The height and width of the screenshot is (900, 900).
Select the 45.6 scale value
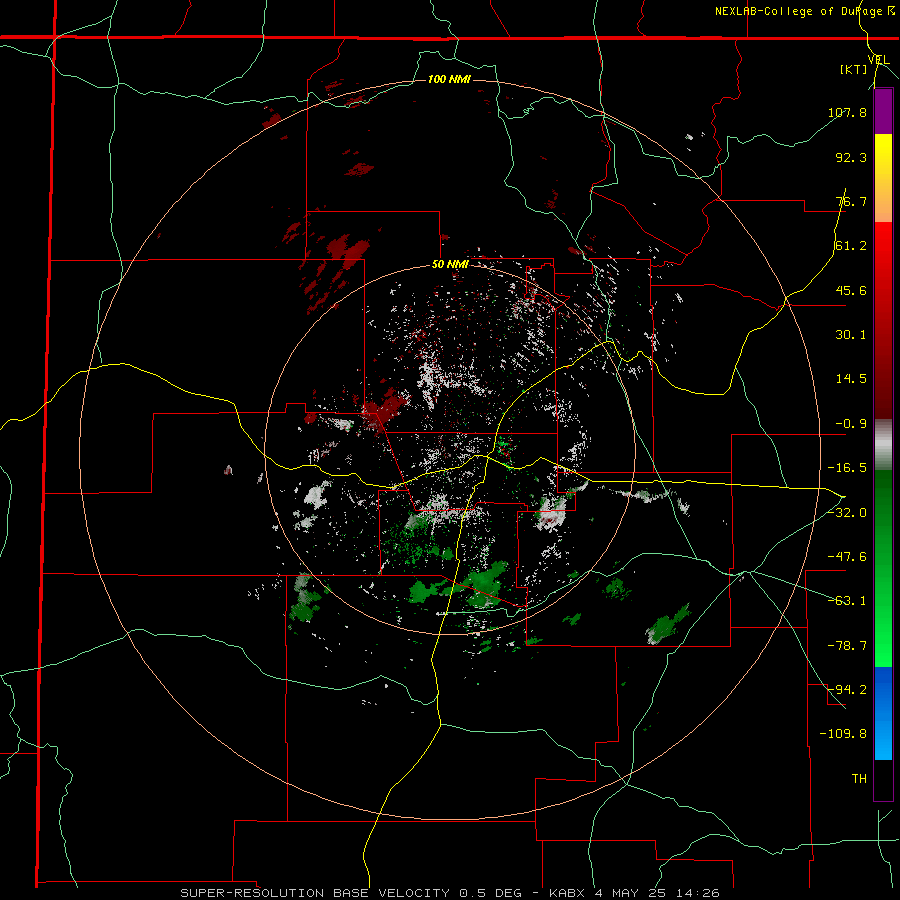pyautogui.click(x=851, y=290)
